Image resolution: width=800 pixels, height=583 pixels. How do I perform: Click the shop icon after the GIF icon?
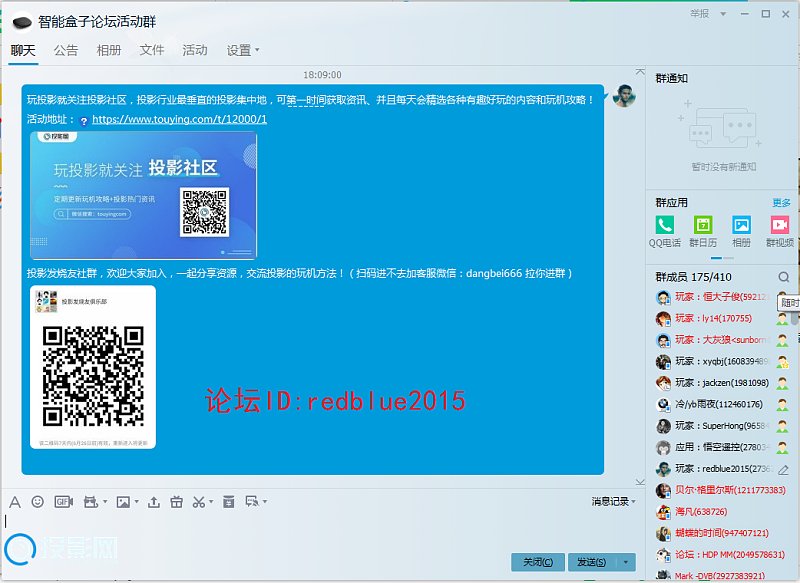tap(90, 502)
